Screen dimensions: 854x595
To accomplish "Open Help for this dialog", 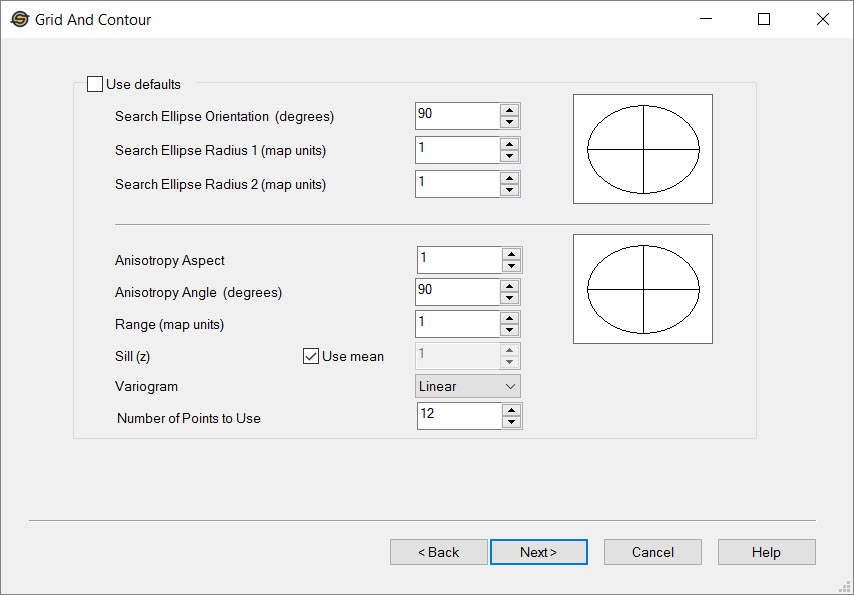I will (766, 552).
